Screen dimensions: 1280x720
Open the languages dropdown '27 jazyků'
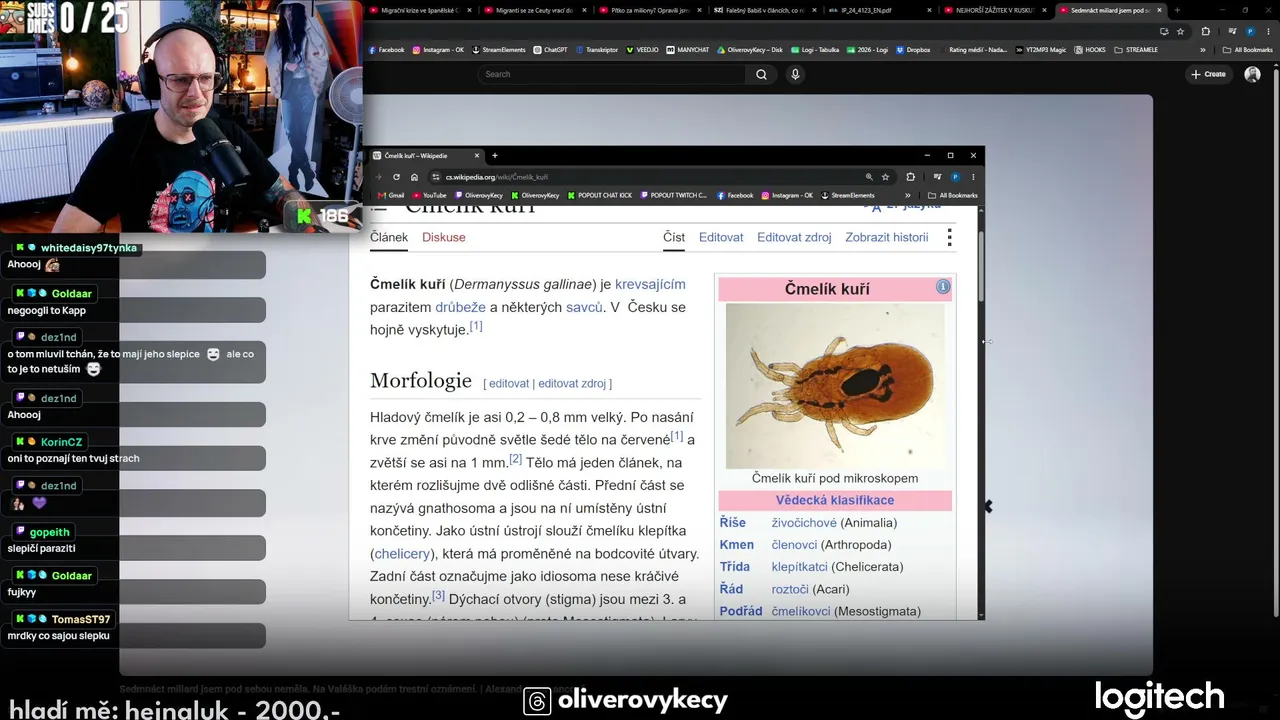[905, 205]
